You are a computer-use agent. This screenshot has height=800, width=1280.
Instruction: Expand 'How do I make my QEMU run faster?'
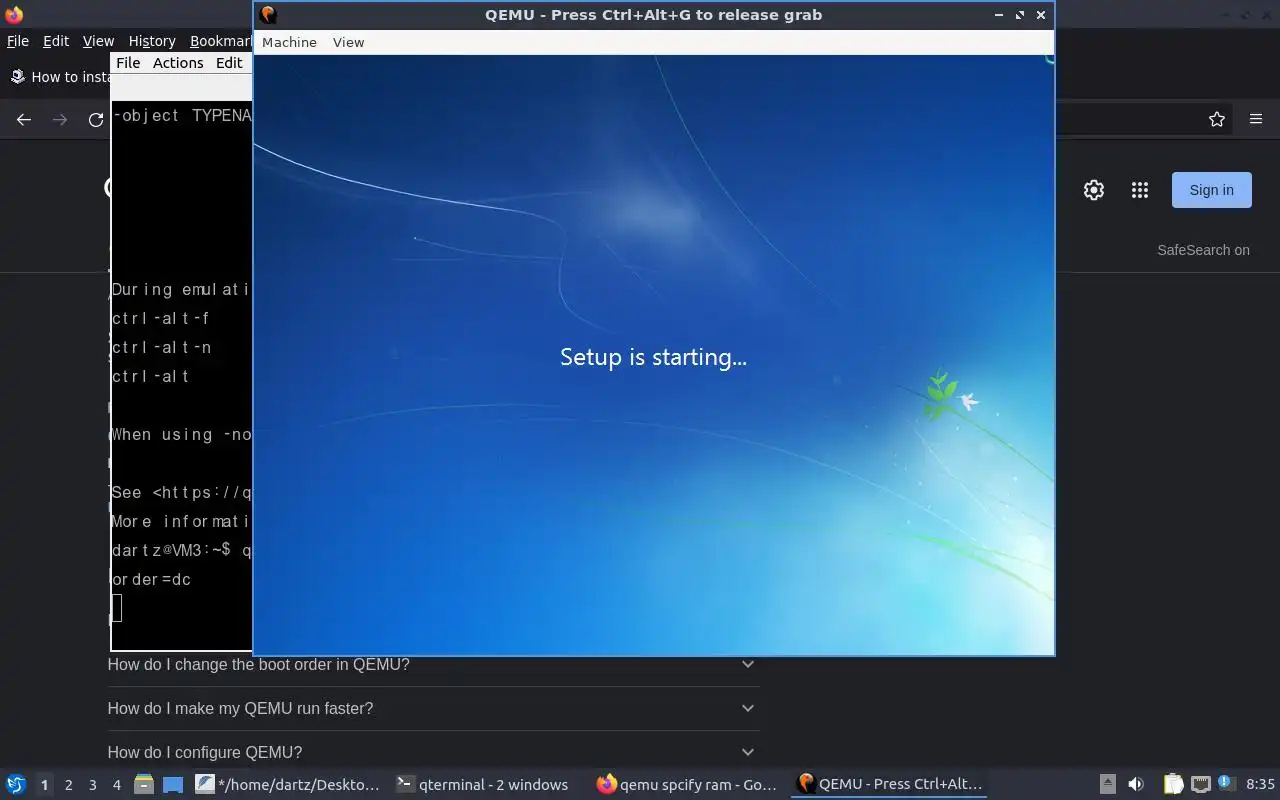(x=433, y=708)
